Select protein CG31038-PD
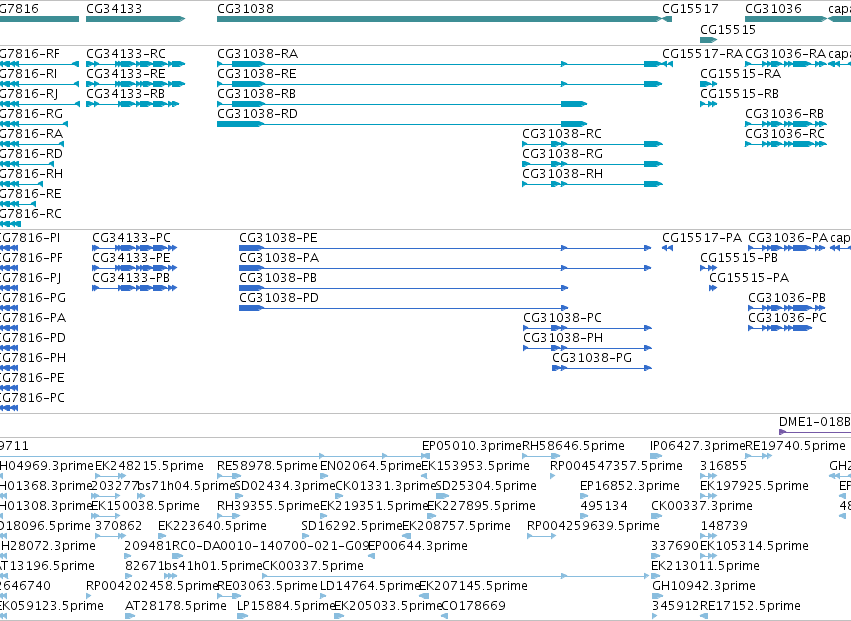This screenshot has height=621, width=851. point(404,308)
